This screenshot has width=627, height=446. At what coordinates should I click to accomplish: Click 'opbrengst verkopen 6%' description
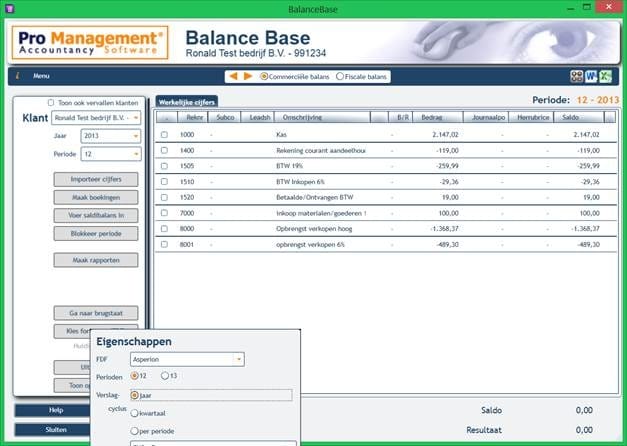[x=310, y=244]
